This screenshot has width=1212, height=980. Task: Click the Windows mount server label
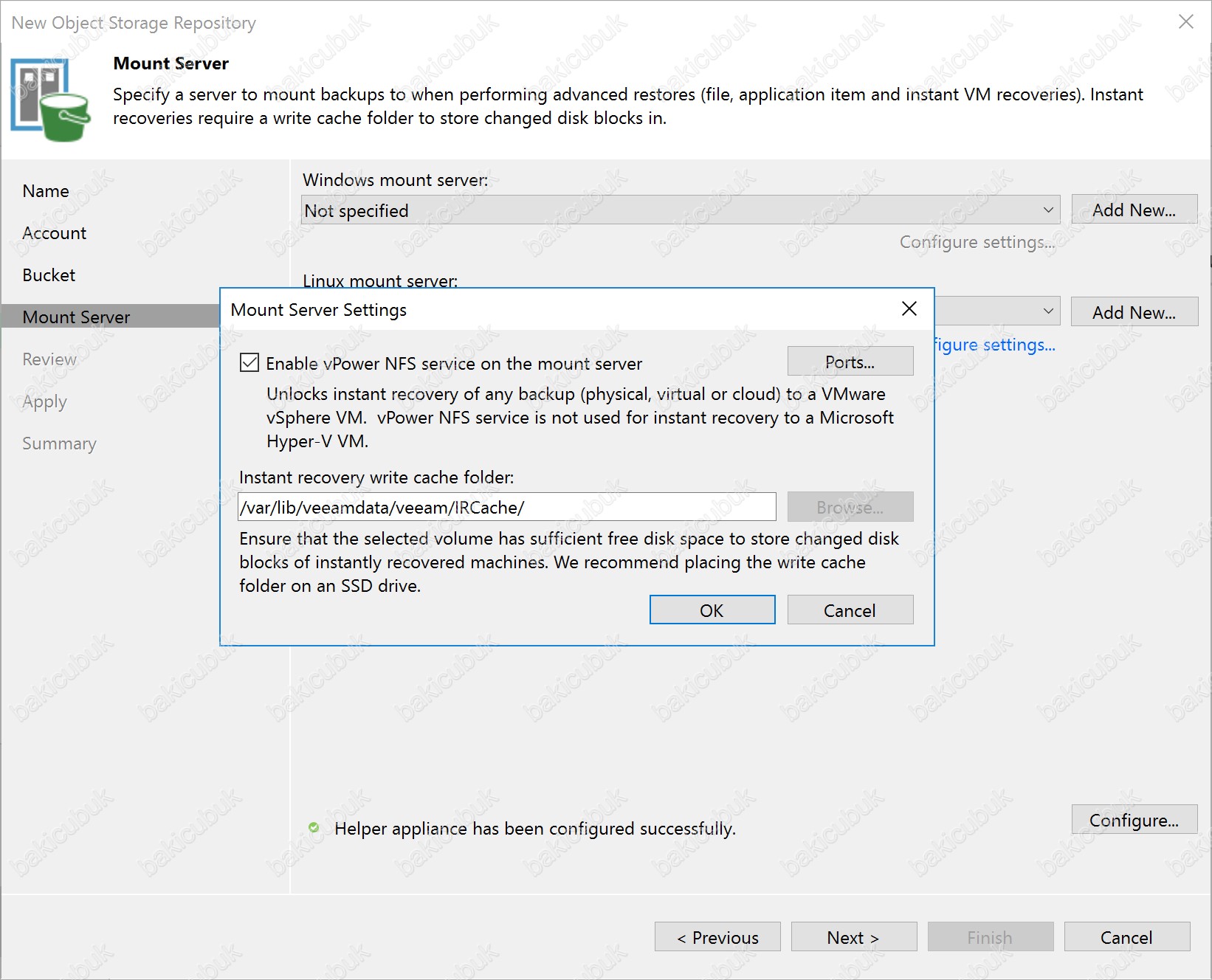click(396, 180)
